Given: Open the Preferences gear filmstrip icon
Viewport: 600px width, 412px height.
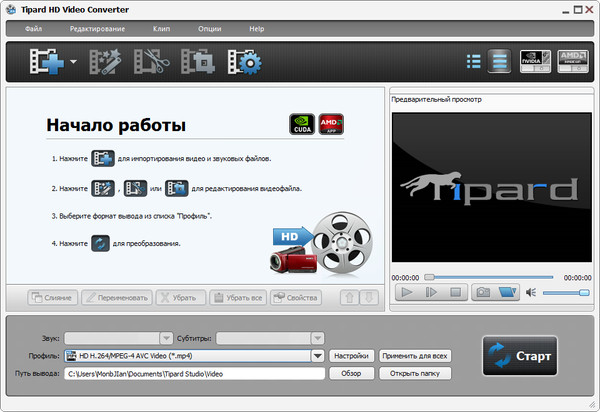Looking at the screenshot, I should [243, 63].
